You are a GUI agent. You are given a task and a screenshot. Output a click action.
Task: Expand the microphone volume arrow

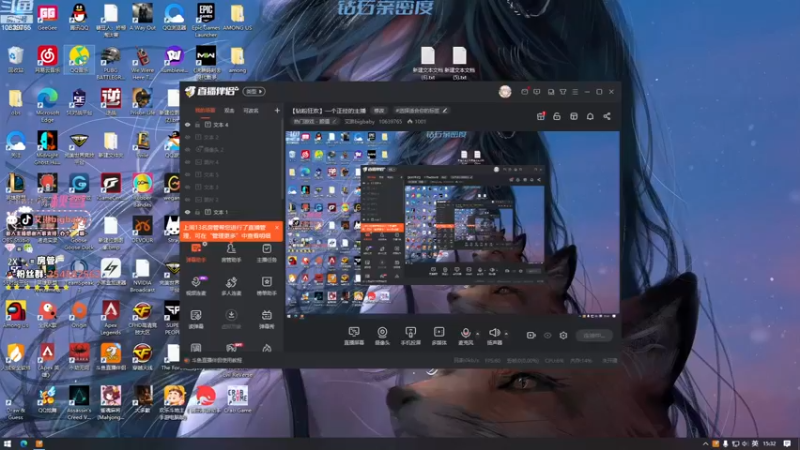pyautogui.click(x=478, y=334)
